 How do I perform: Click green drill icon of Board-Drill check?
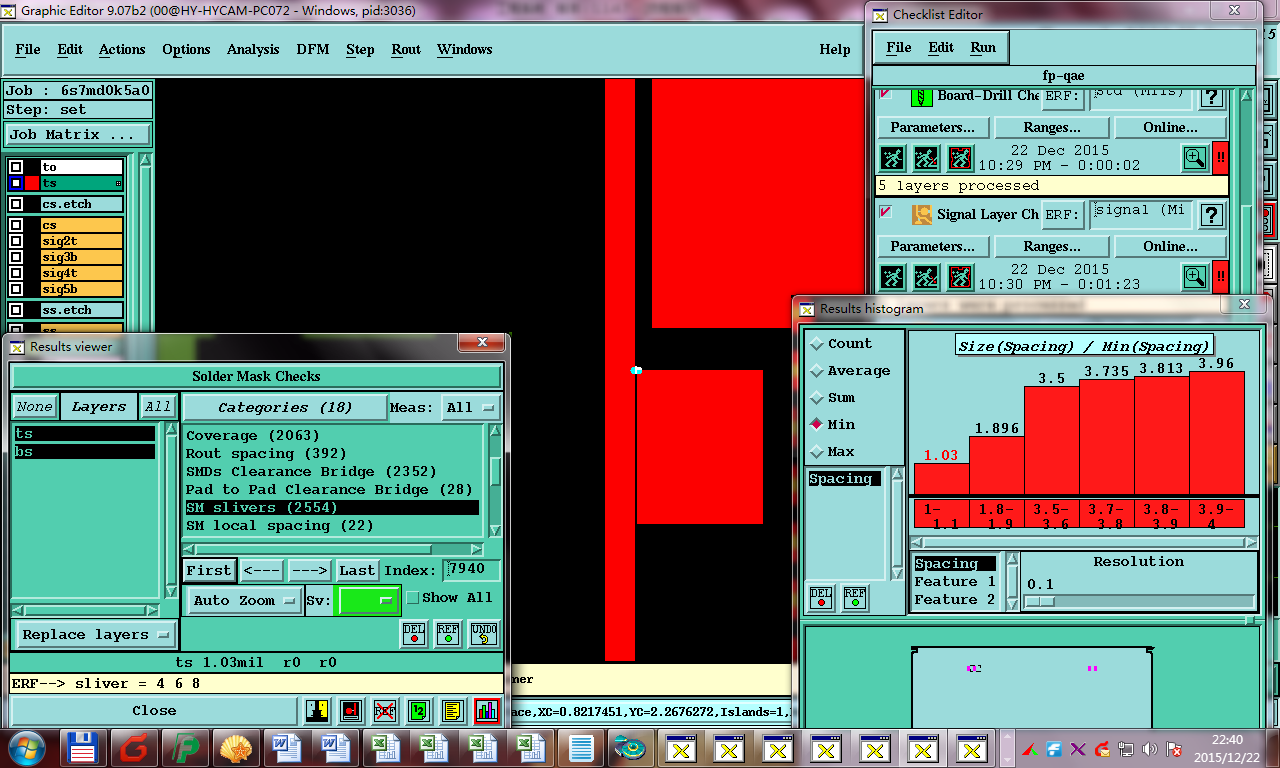(922, 97)
